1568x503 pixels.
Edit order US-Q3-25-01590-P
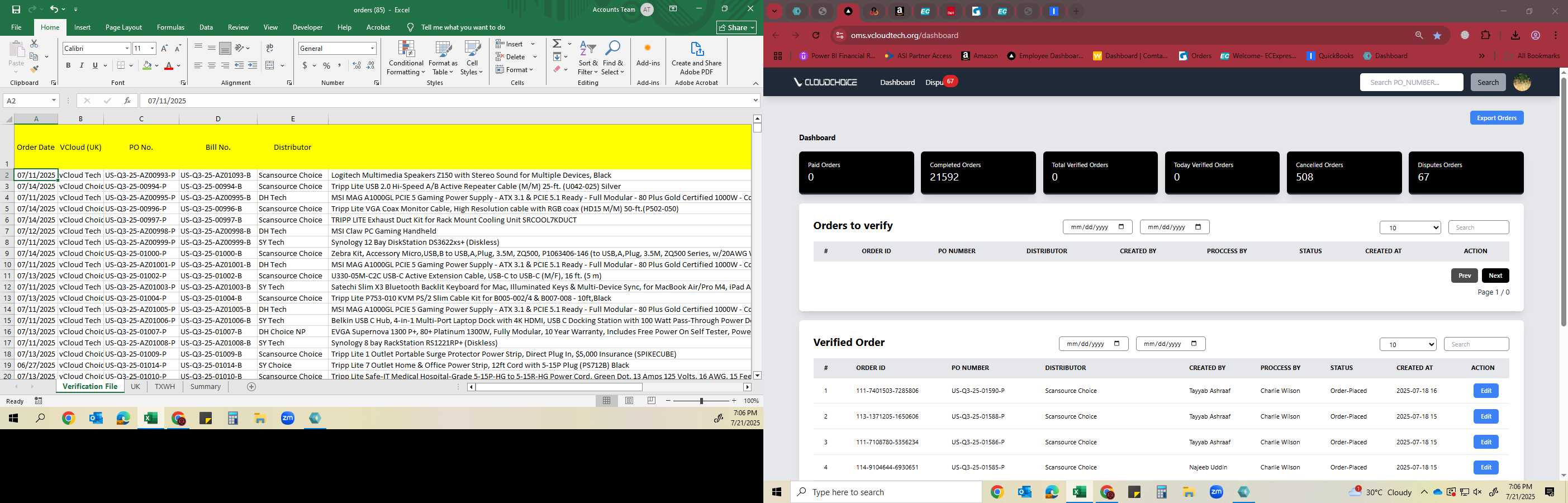click(1485, 390)
